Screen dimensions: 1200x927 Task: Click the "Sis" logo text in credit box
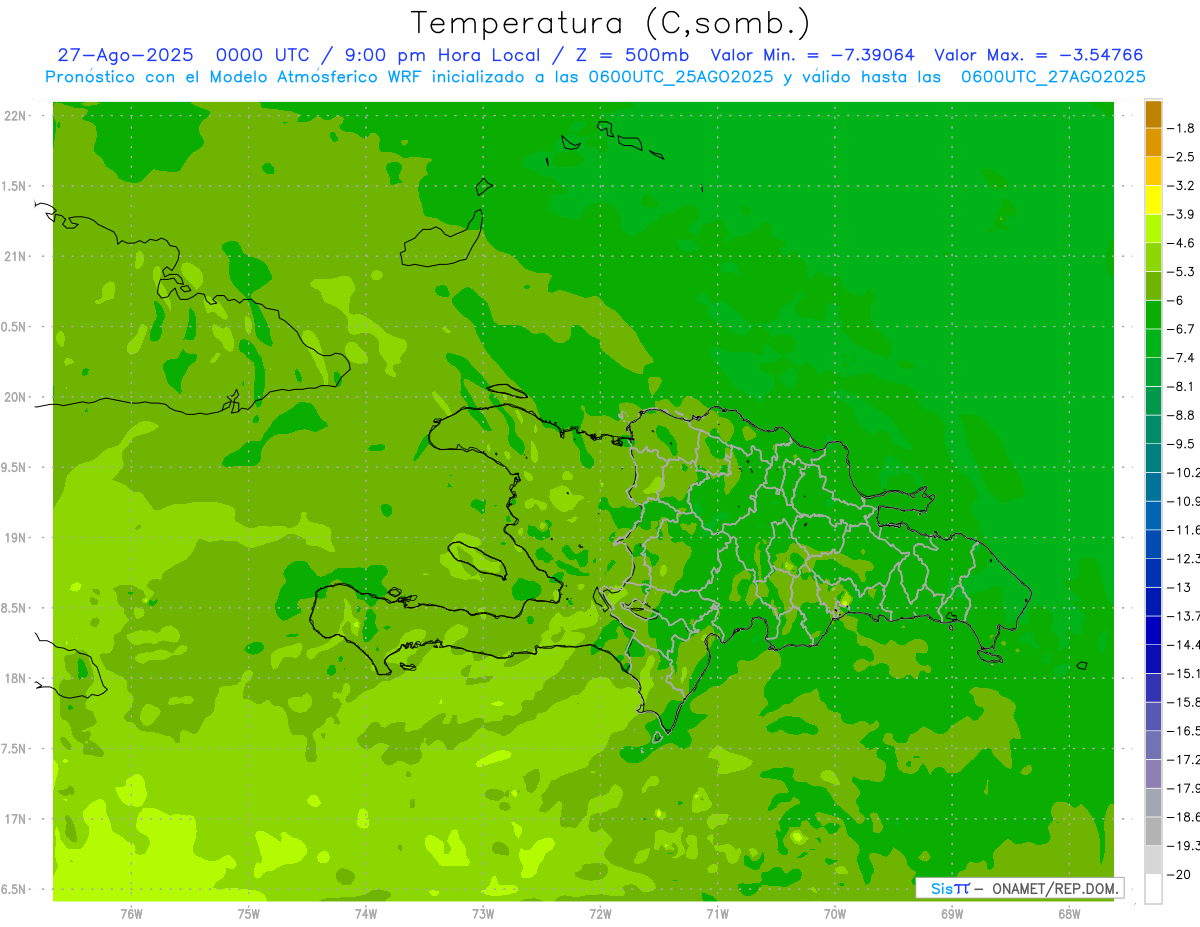pyautogui.click(x=943, y=888)
